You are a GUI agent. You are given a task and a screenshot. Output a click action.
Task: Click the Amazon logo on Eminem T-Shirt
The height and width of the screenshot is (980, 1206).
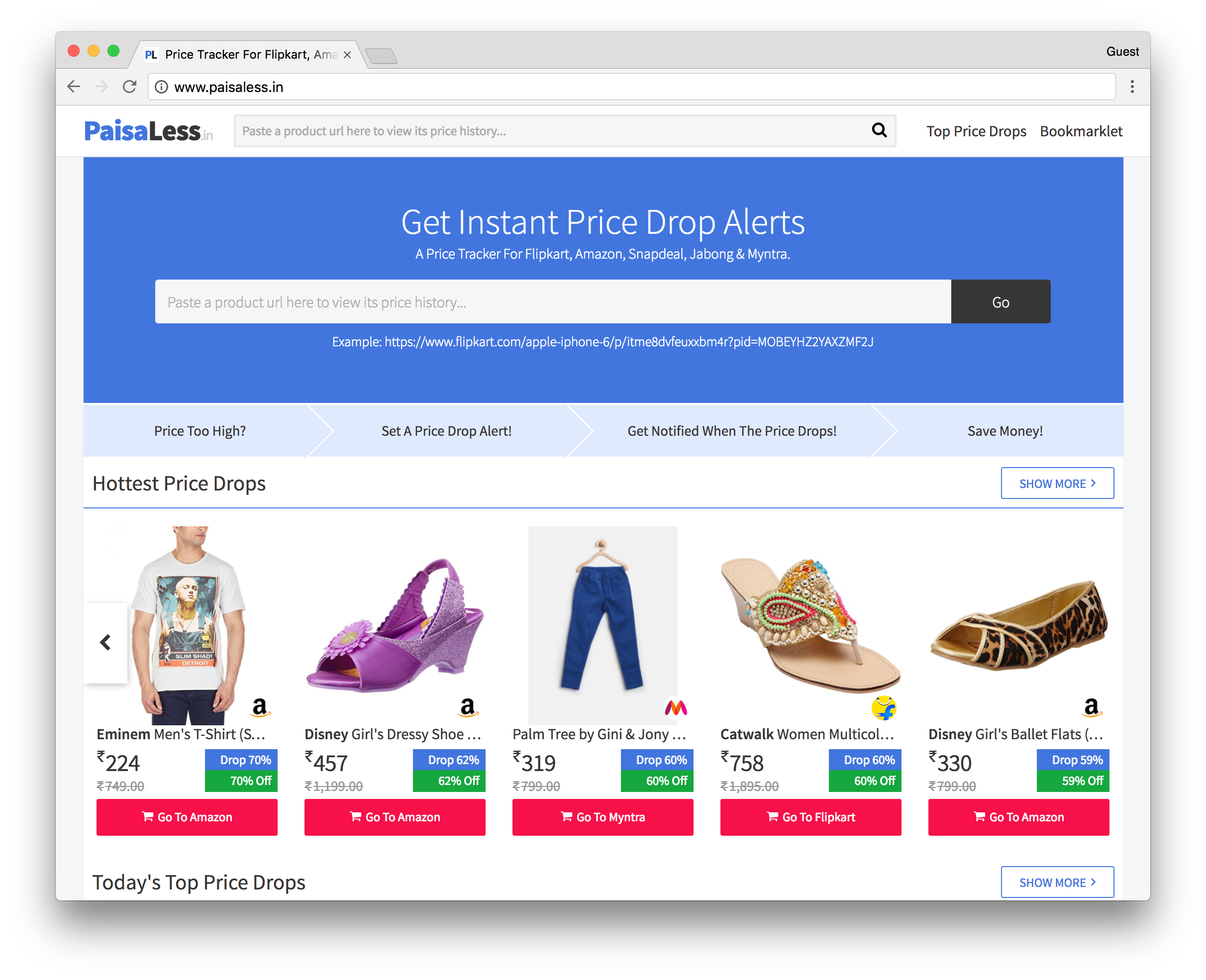pos(260,707)
